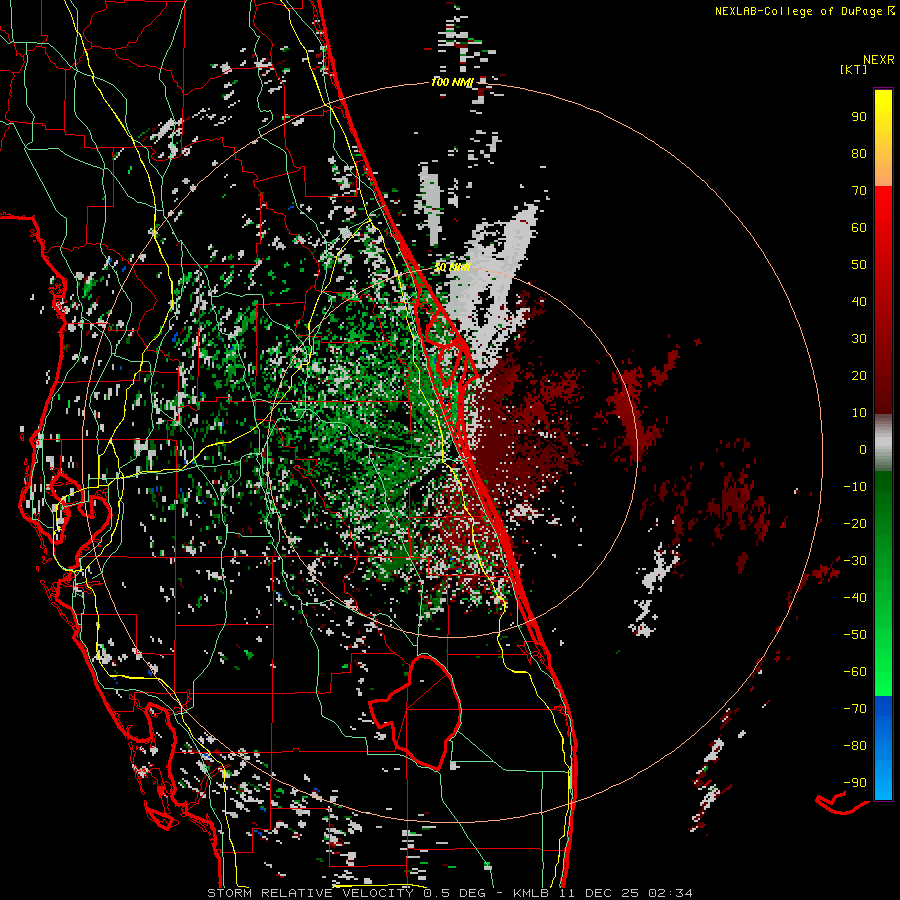The width and height of the screenshot is (900, 900).
Task: Click the -70 value on velocity scale
Action: (855, 708)
